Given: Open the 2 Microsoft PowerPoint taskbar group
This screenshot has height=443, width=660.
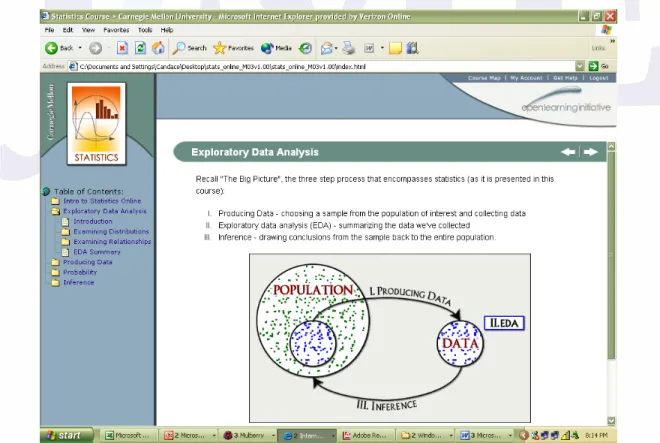Looking at the screenshot, I should (x=190, y=435).
